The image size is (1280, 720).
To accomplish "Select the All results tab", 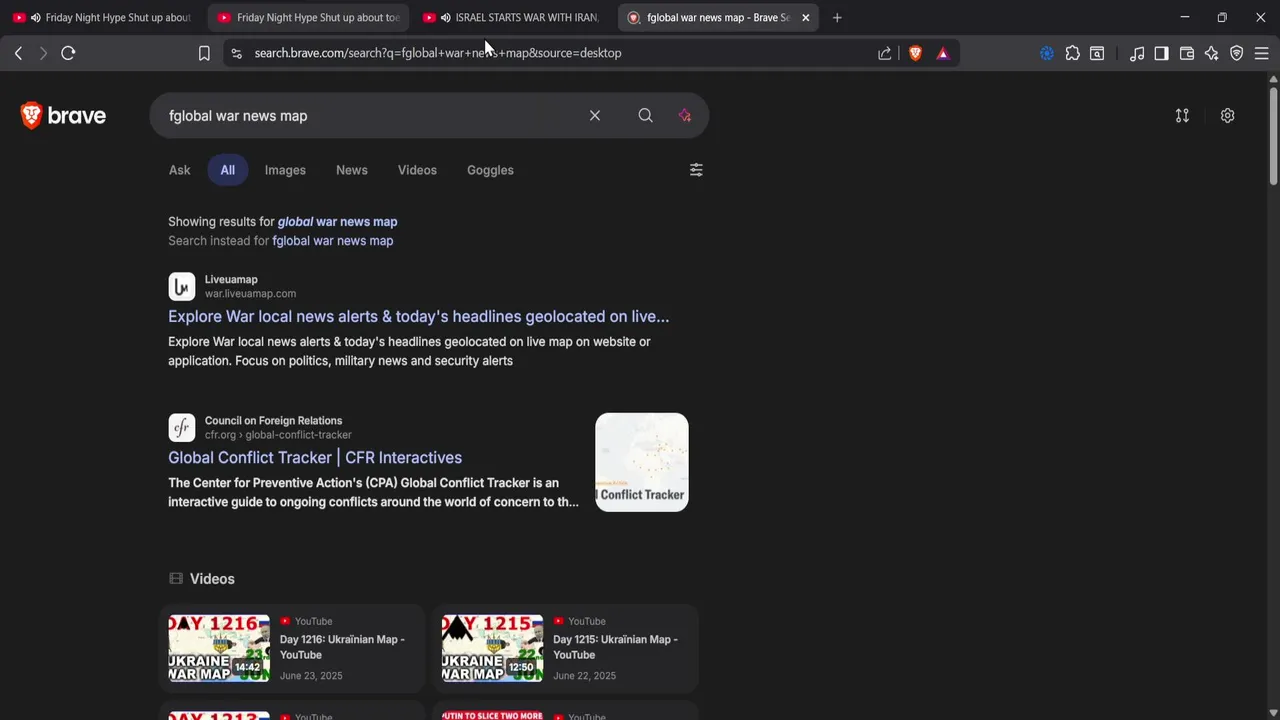I will (228, 170).
